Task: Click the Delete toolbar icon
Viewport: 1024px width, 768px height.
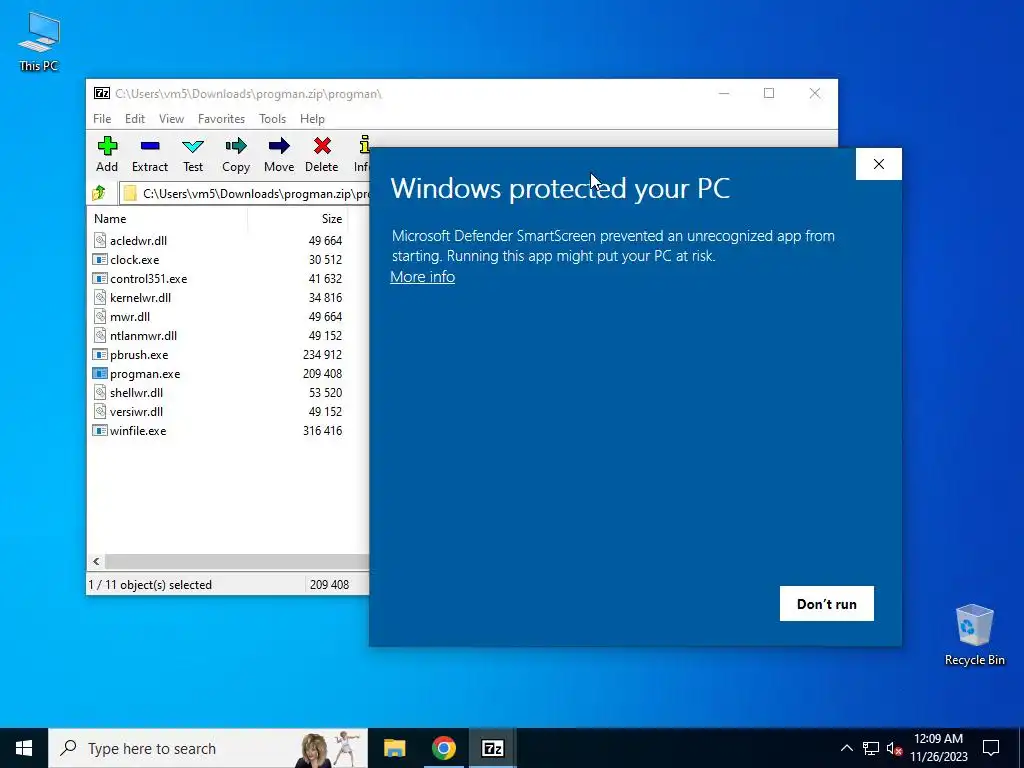Action: [x=322, y=146]
